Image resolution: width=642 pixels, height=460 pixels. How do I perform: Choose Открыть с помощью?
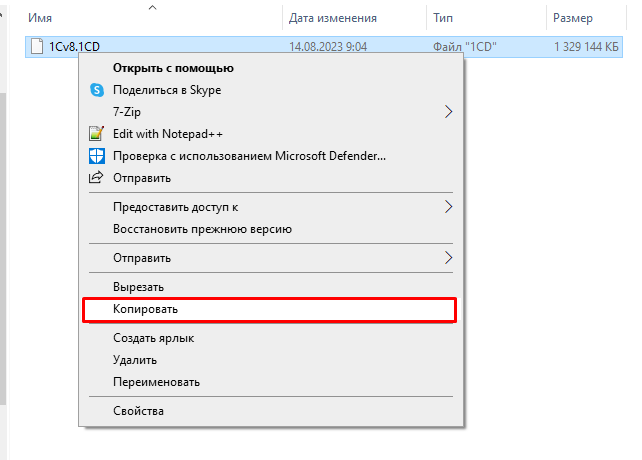coord(173,68)
